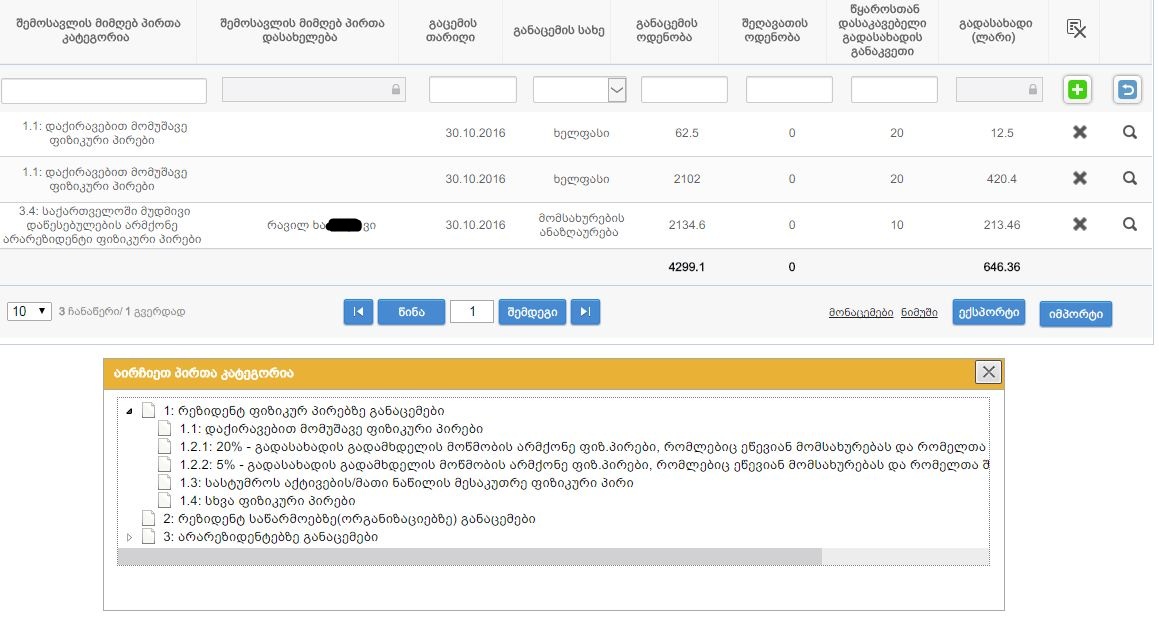Open details magnifier for the 62.5 row
This screenshot has height=624, width=1159.
[x=1129, y=132]
